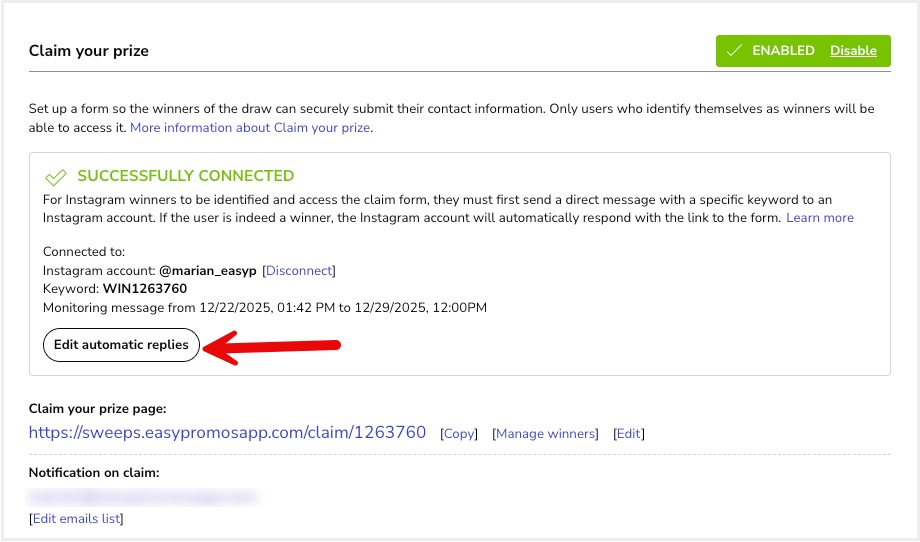This screenshot has height=542, width=920.
Task: Click the green check icon by SUCCESSFULLY CONNECTED
Action: 56,178
